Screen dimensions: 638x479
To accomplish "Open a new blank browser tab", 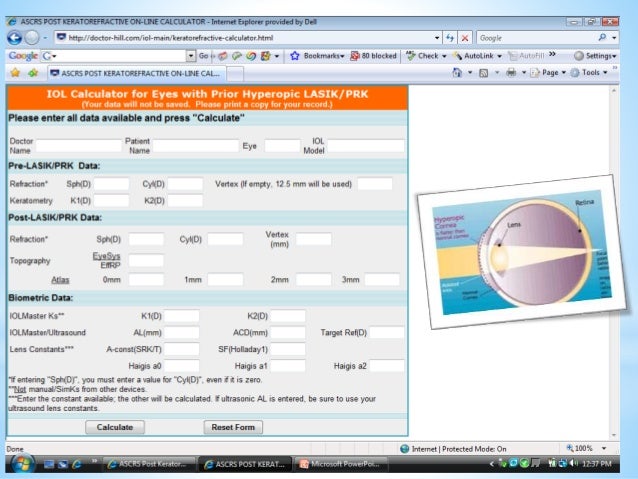I will coord(235,74).
